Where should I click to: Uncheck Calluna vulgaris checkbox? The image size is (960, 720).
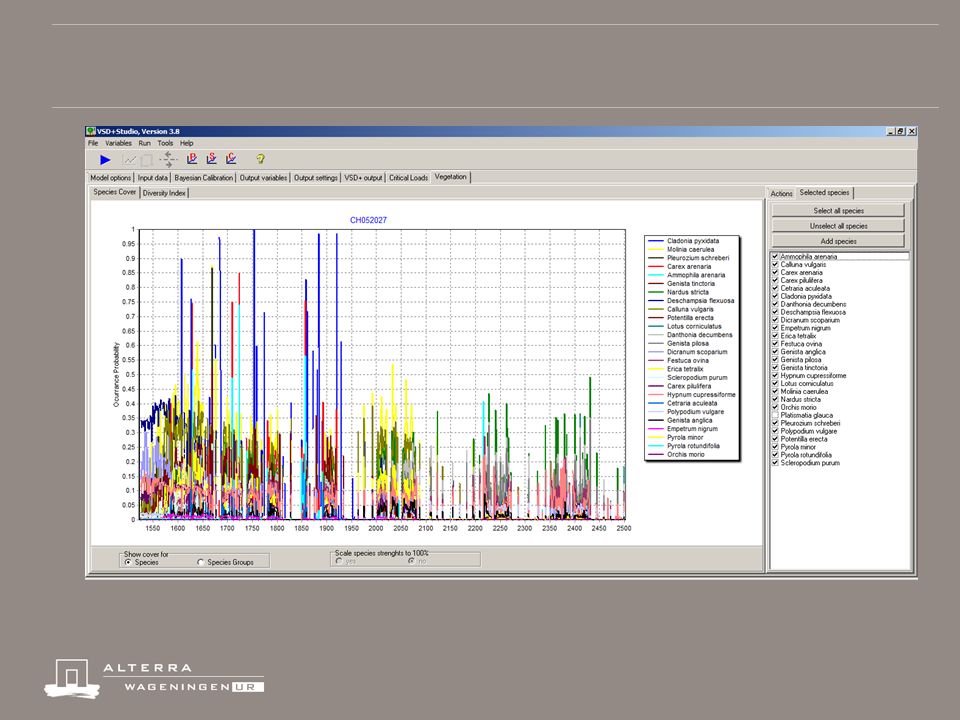[775, 264]
